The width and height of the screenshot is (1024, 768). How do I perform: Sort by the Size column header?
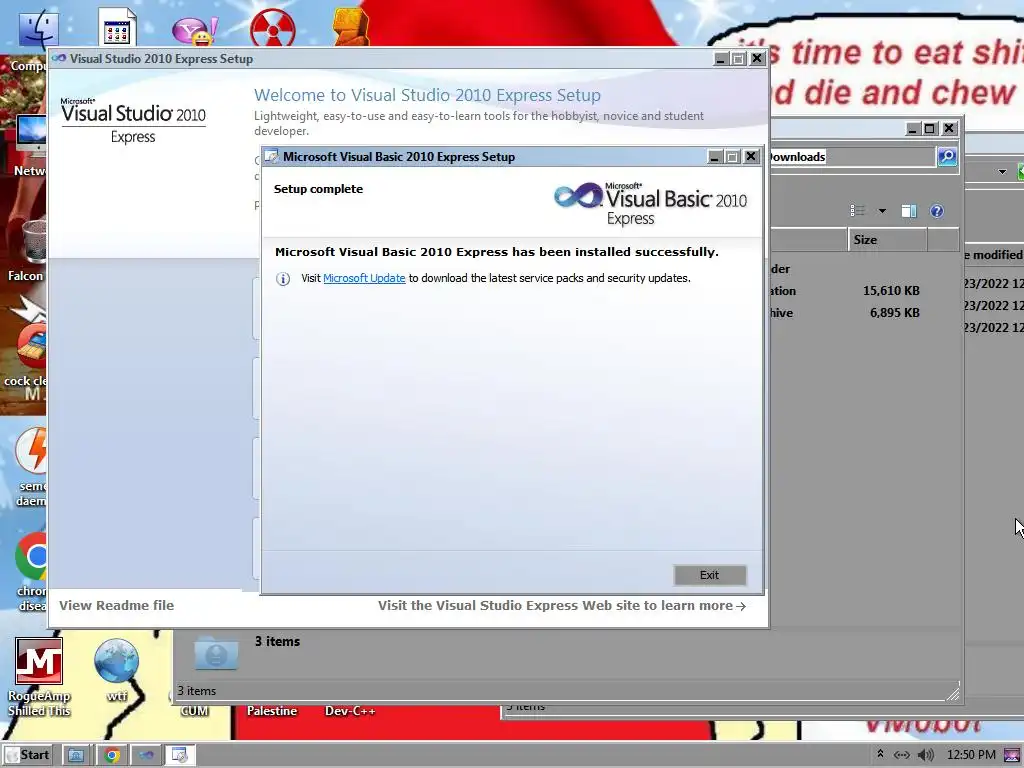click(x=887, y=240)
